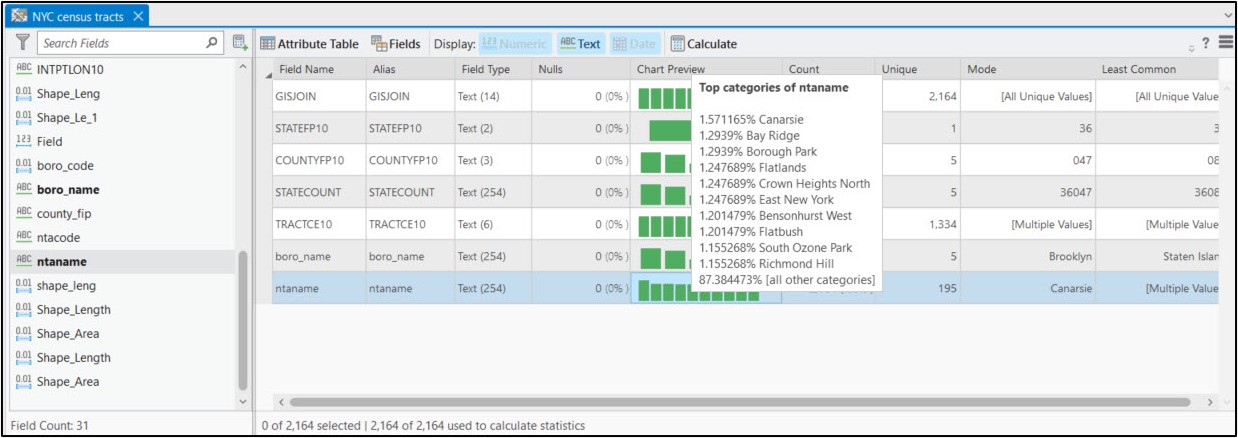Screen dimensions: 1238x438
Task: Open the Fields view
Action: point(396,43)
